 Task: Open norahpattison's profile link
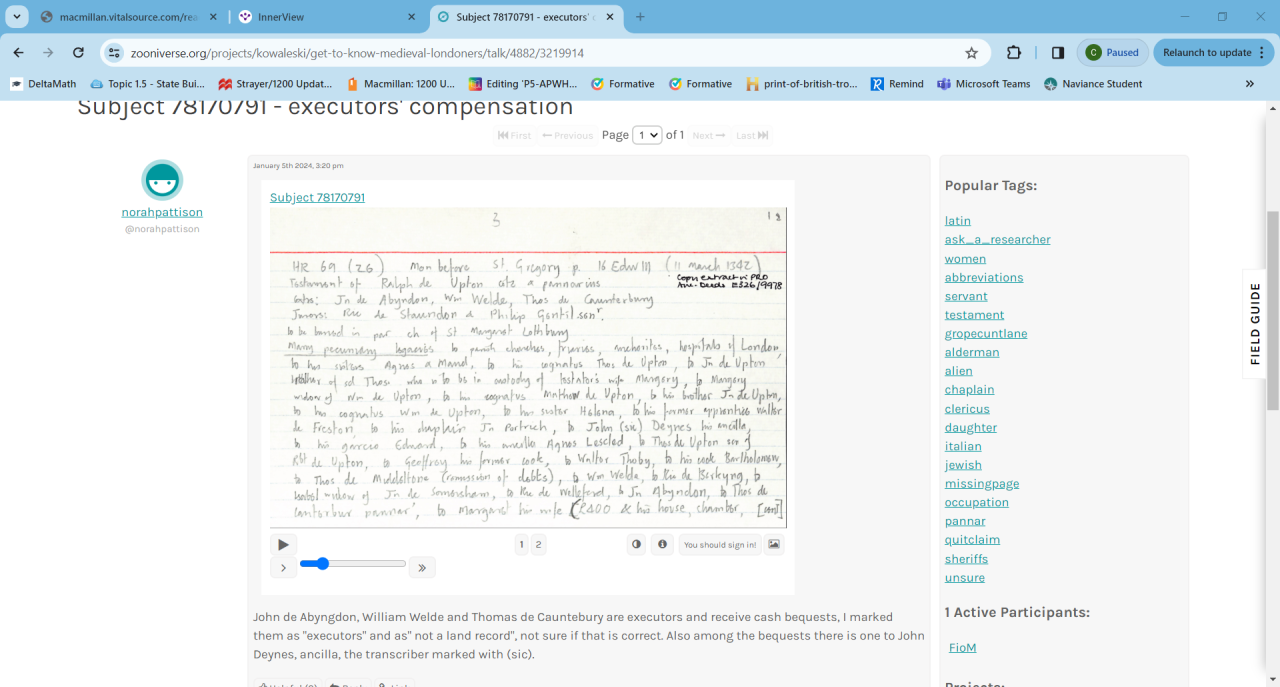(x=162, y=212)
